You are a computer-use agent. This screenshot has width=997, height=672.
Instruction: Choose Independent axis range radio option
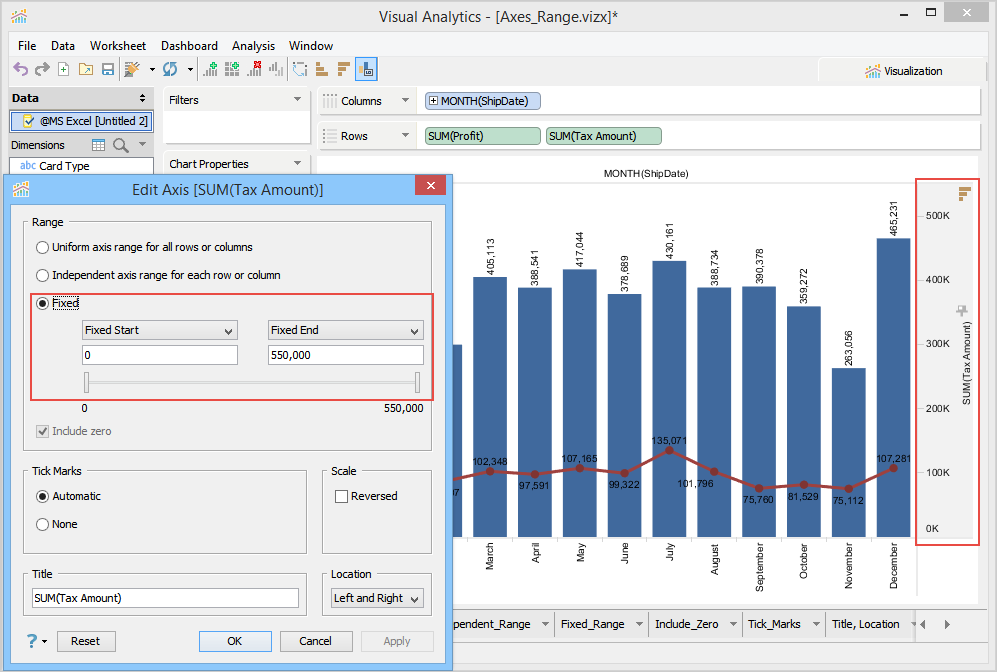click(42, 275)
